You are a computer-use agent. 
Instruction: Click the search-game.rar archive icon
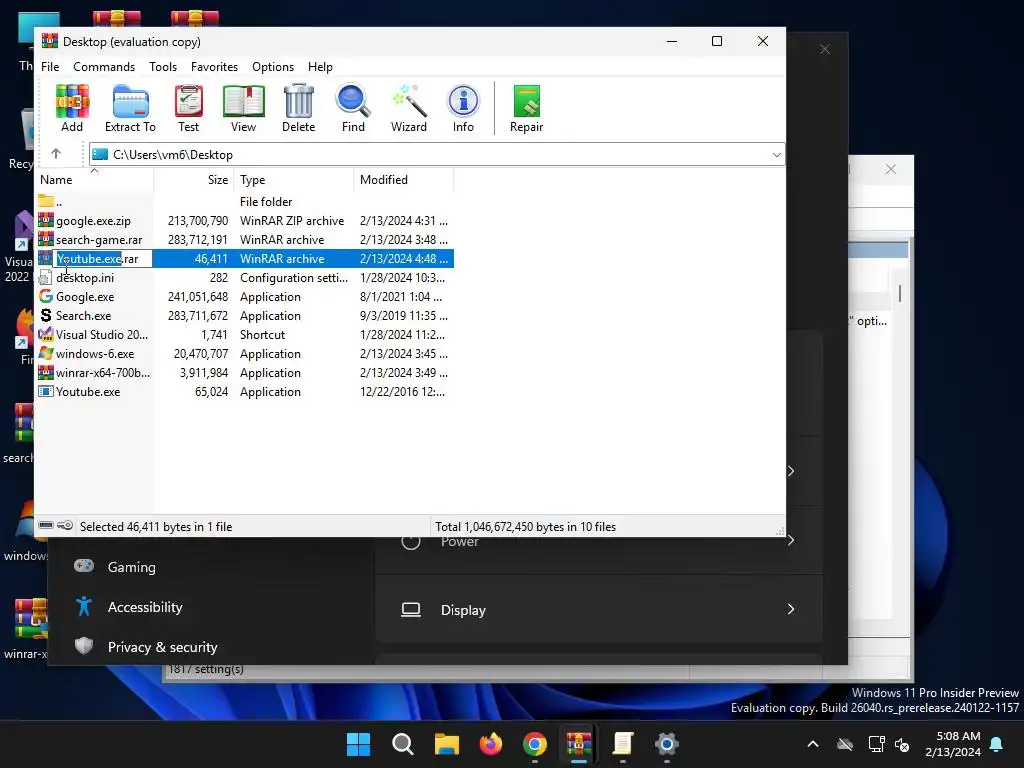tap(46, 239)
